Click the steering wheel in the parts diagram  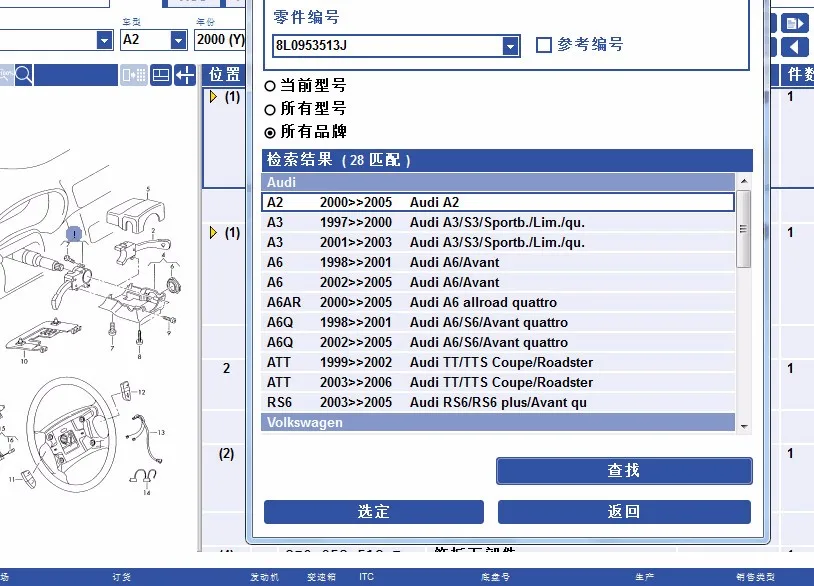pos(73,435)
